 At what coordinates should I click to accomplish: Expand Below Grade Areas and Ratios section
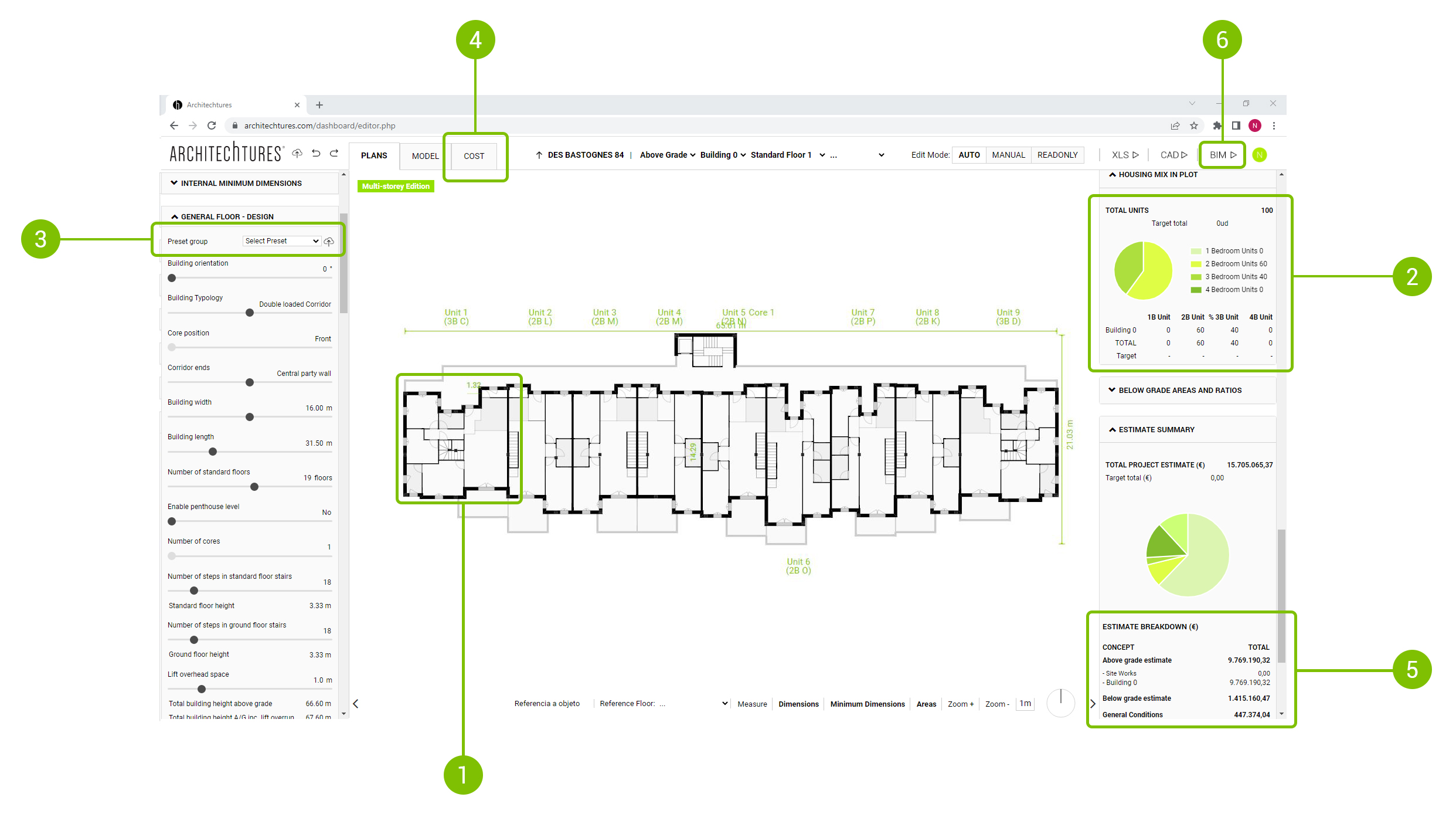point(1179,390)
